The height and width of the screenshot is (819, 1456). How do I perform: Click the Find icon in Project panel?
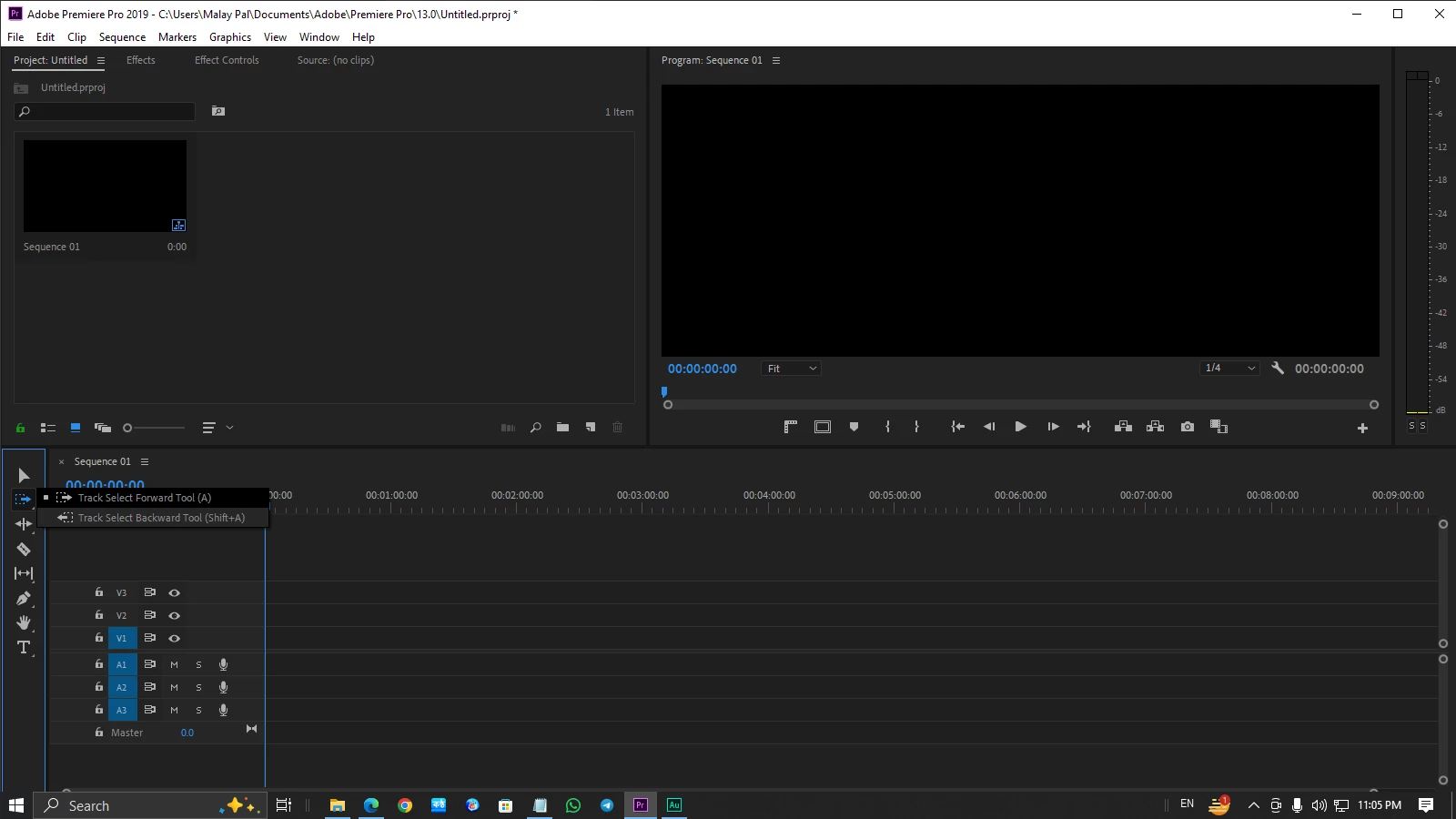click(x=536, y=428)
